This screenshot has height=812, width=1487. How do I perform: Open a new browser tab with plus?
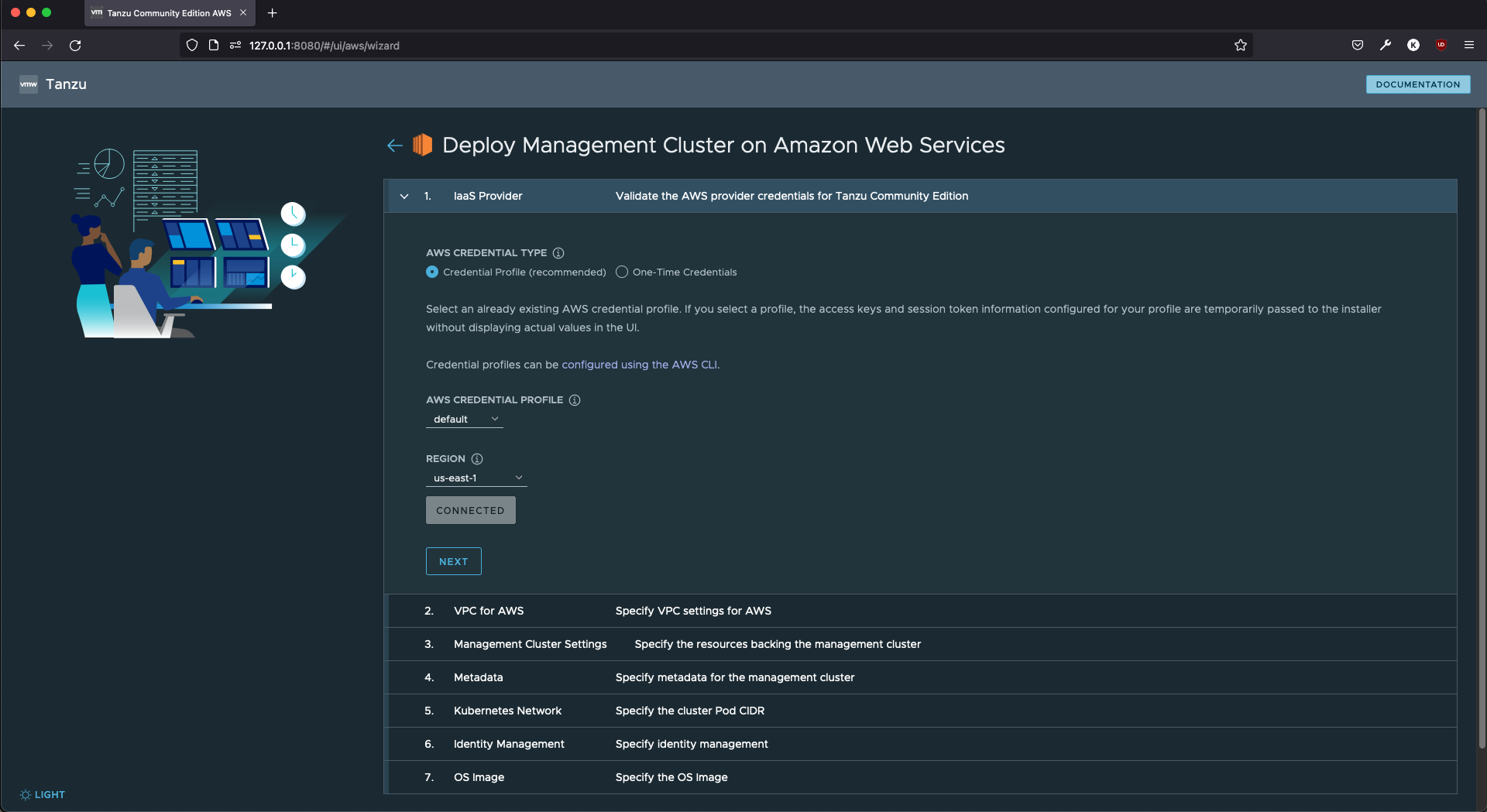click(273, 13)
